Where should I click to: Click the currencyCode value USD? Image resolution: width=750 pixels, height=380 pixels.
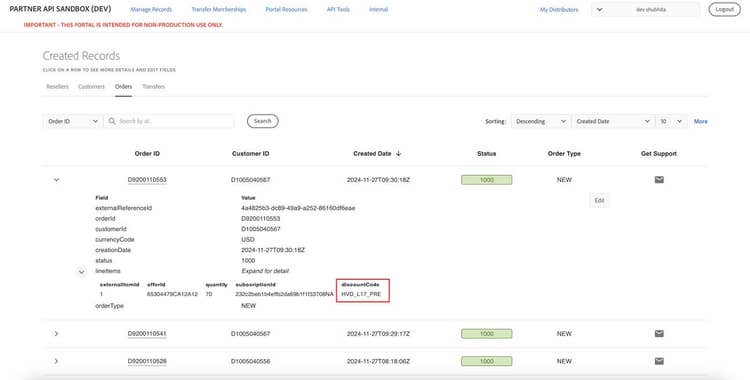coord(248,239)
